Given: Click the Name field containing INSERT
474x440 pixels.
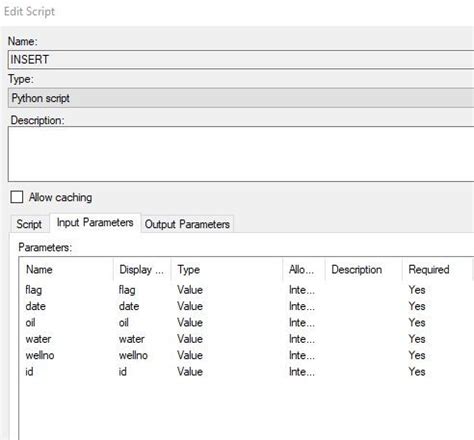Looking at the screenshot, I should pyautogui.click(x=241, y=60).
